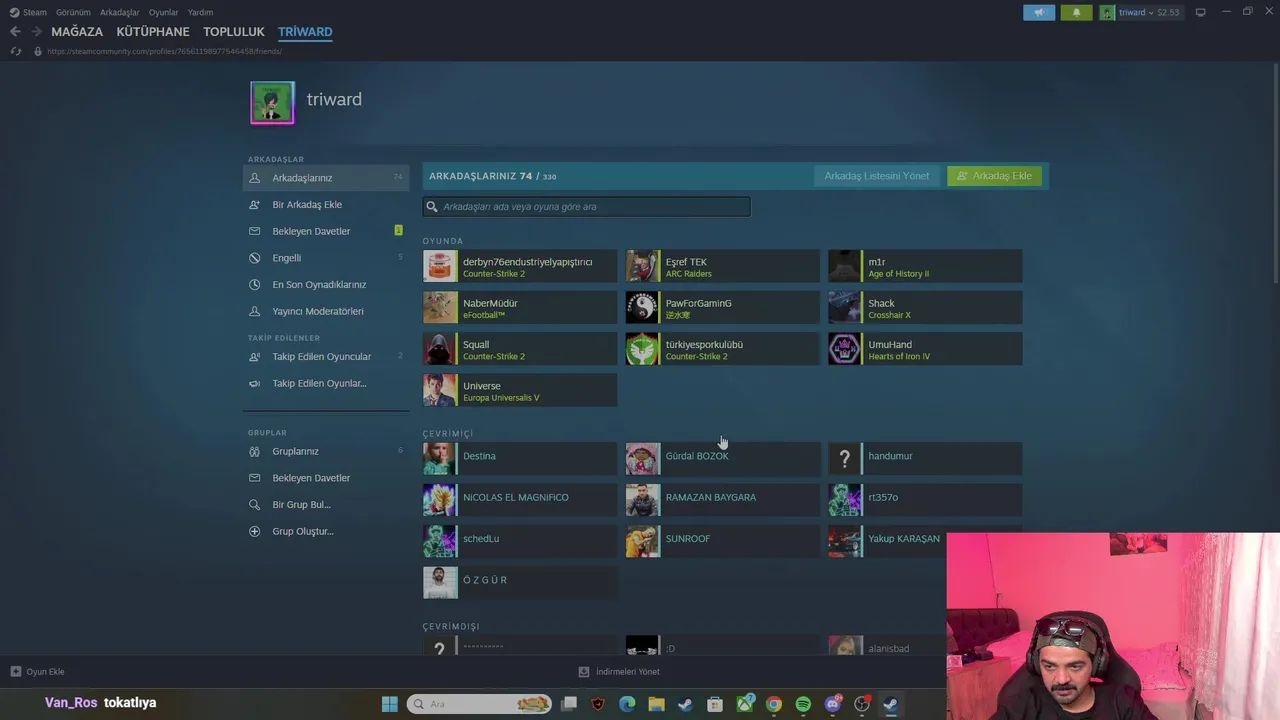Click the Arkadaş Listesini Yönet button
1280x720 pixels.
(x=877, y=176)
